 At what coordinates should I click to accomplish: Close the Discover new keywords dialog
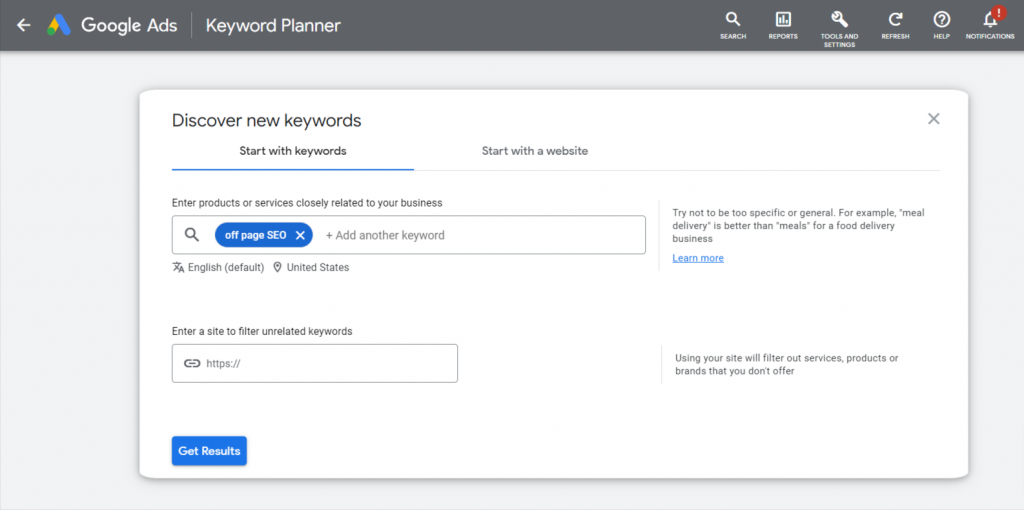(x=934, y=119)
